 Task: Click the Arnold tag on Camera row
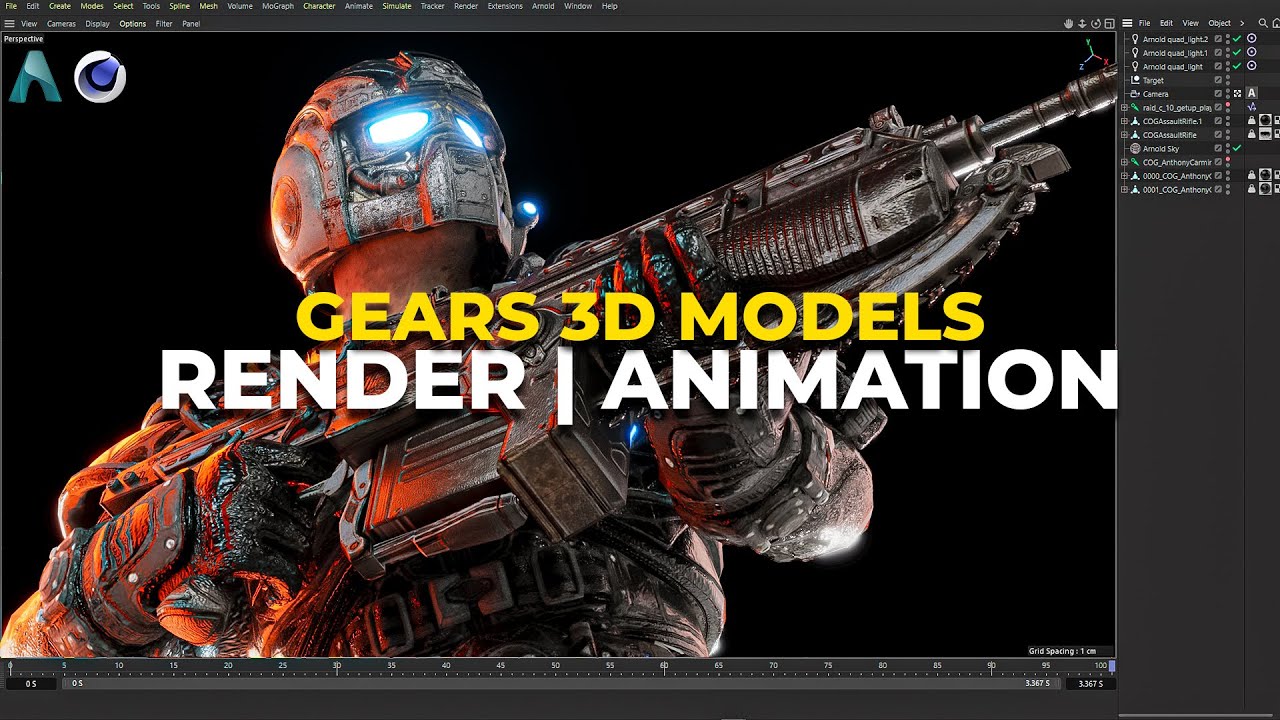pyautogui.click(x=1251, y=94)
